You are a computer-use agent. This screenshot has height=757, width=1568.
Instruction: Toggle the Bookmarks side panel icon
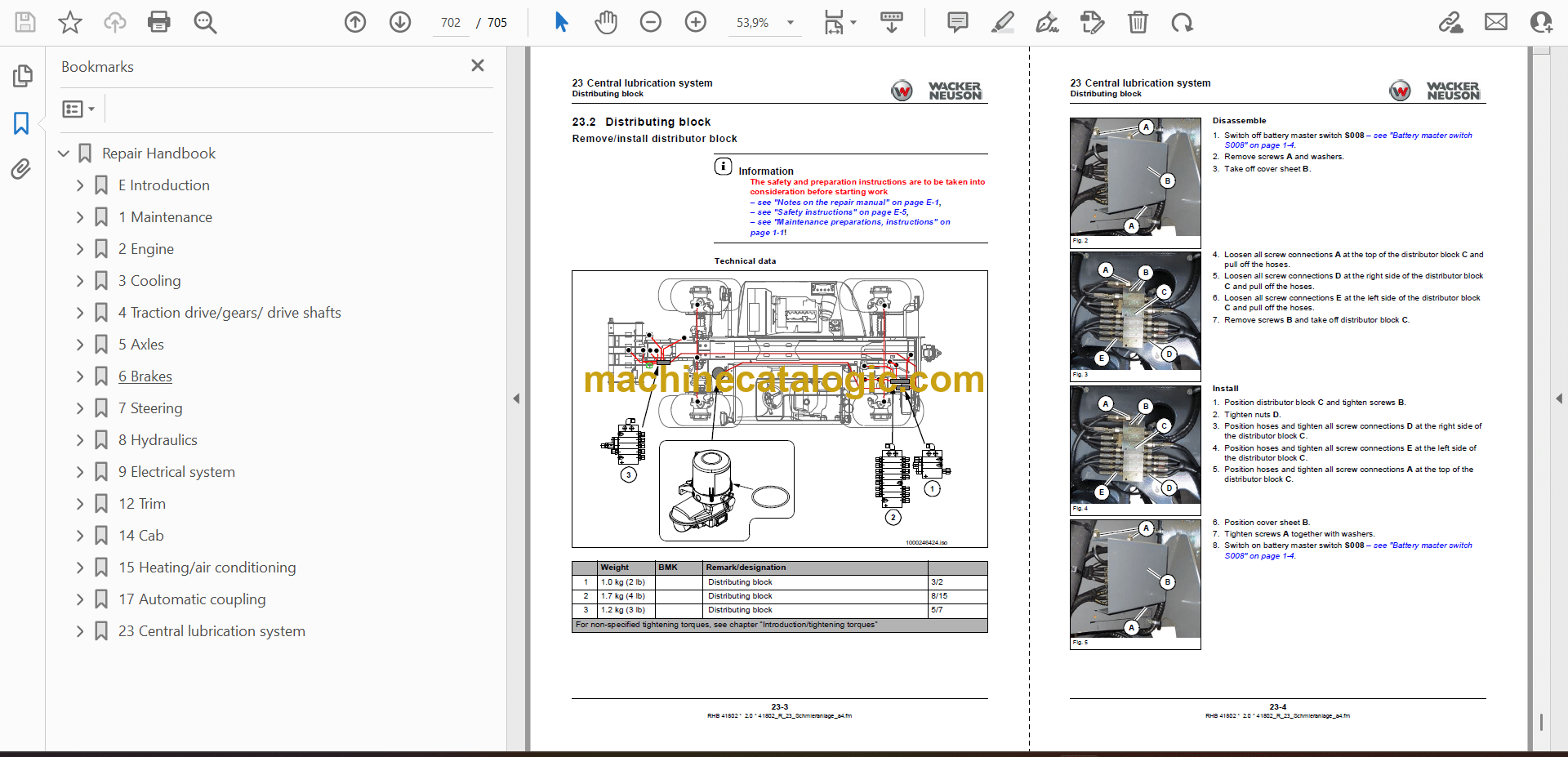click(x=21, y=123)
